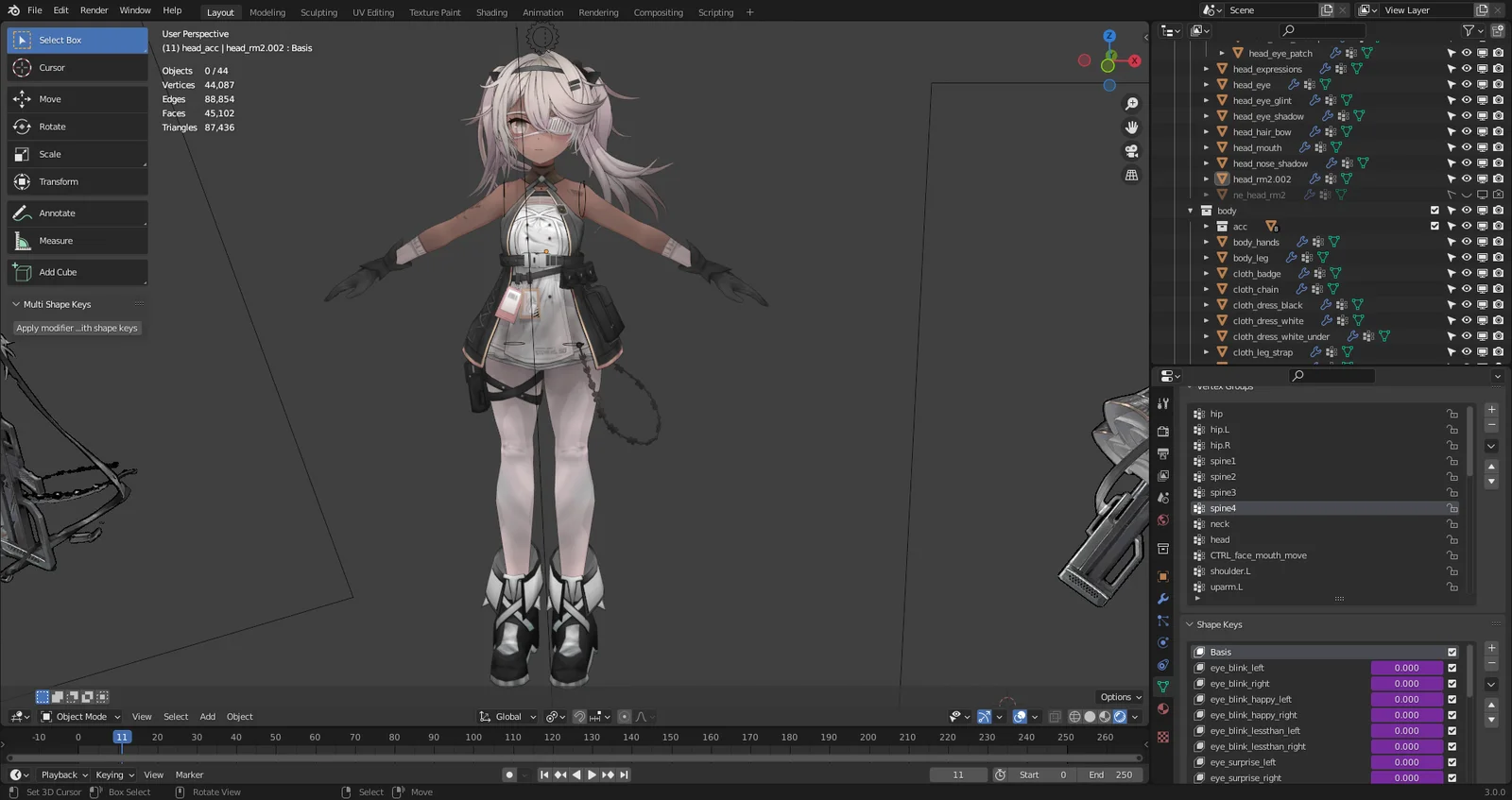Click eye_blink_happy_left value slider
Screen dimensions: 1512x800
(x=1406, y=700)
